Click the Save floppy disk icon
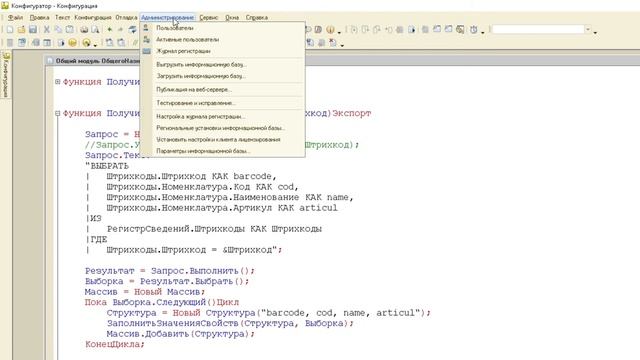Viewport: 640px width, 360px height. pyautogui.click(x=33, y=30)
